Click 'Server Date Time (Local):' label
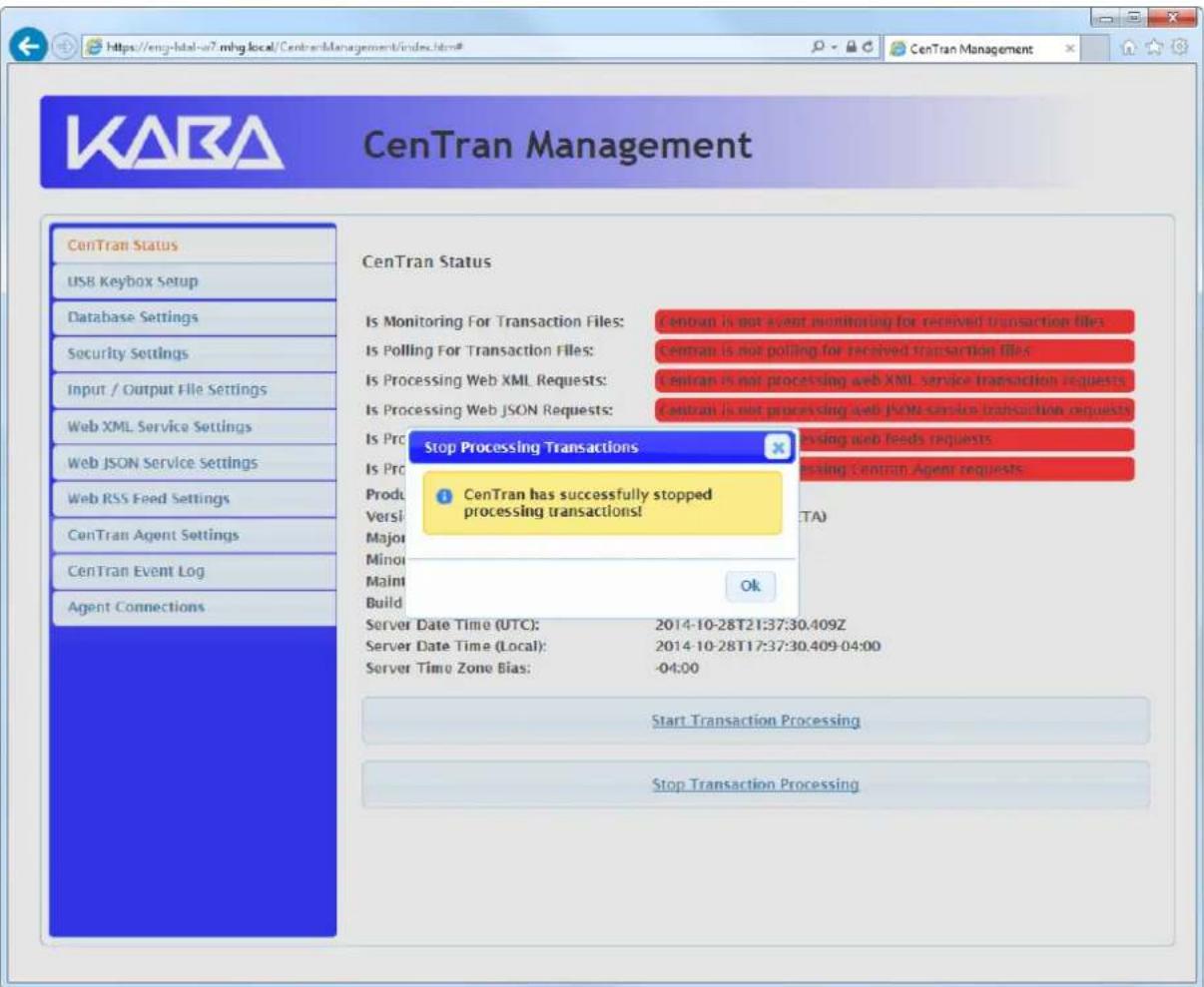 tap(456, 647)
